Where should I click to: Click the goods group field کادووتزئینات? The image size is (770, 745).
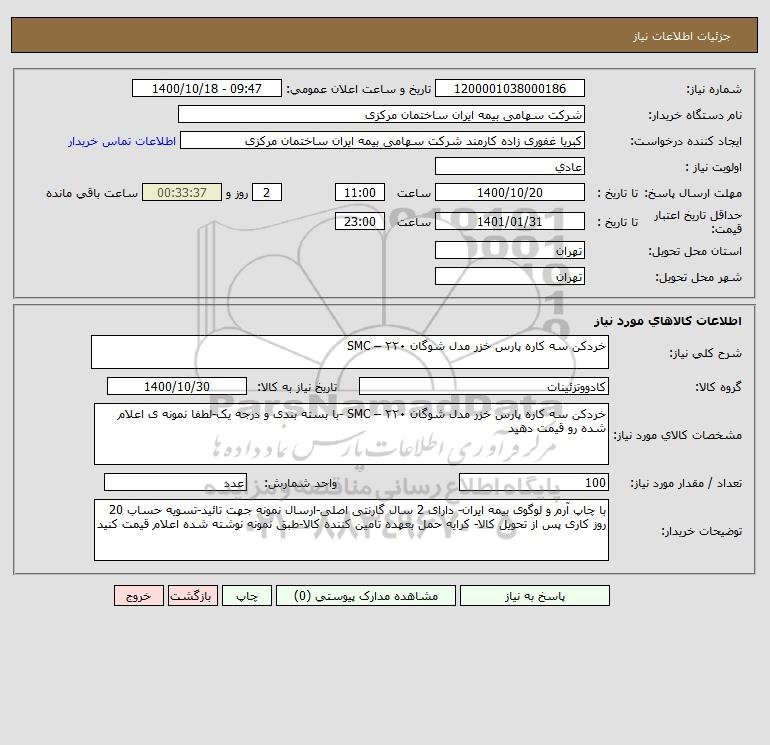(x=484, y=386)
